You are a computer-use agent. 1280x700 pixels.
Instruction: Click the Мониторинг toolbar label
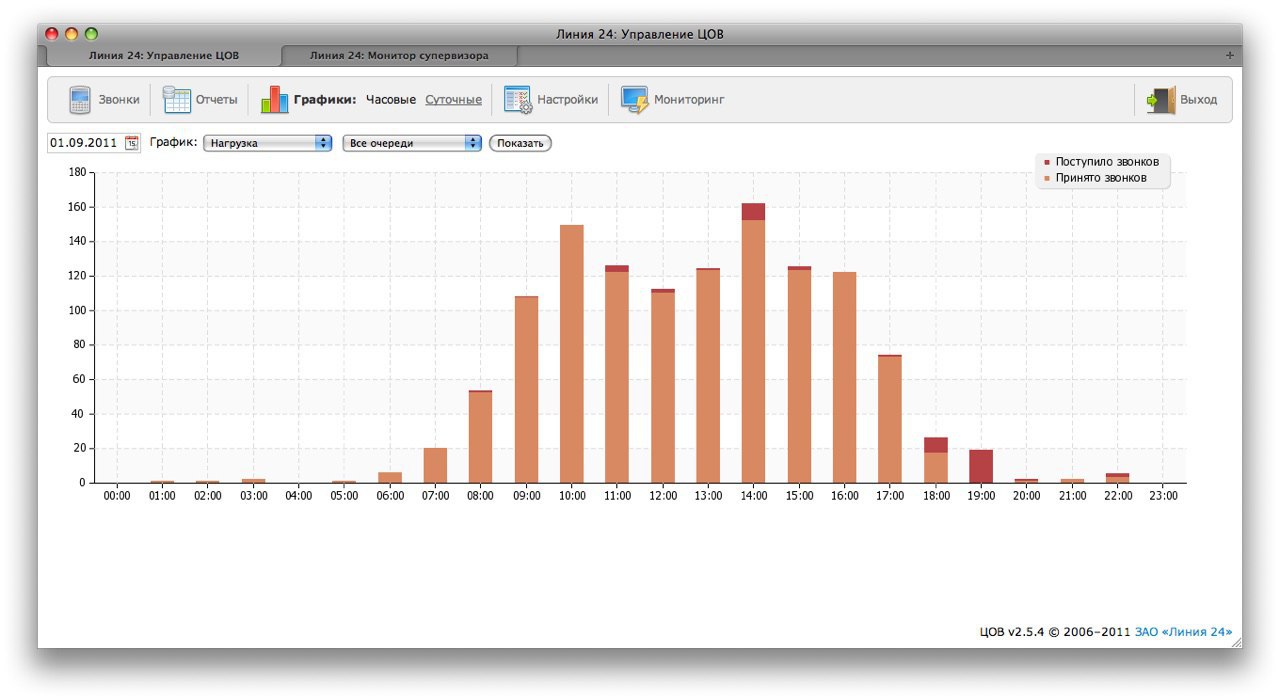(689, 100)
